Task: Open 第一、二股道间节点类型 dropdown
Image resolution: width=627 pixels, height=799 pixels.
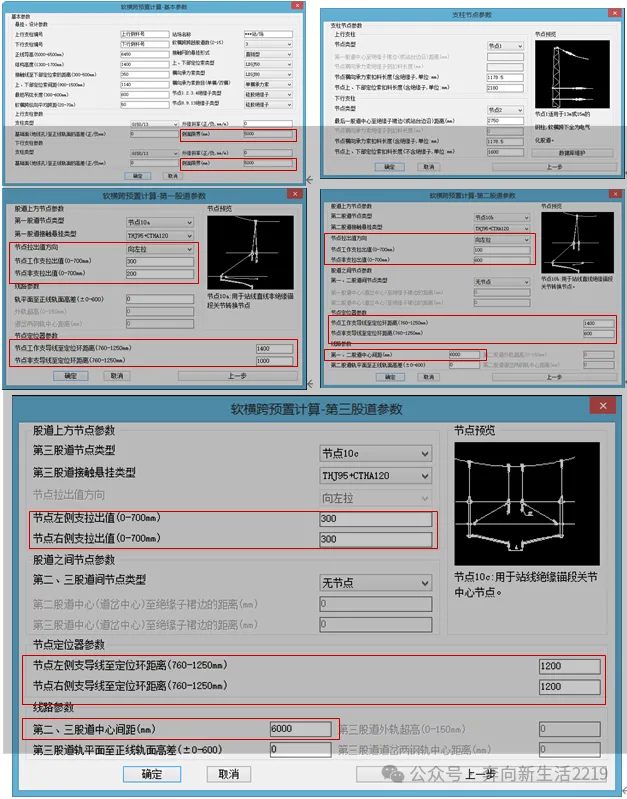Action: point(502,282)
